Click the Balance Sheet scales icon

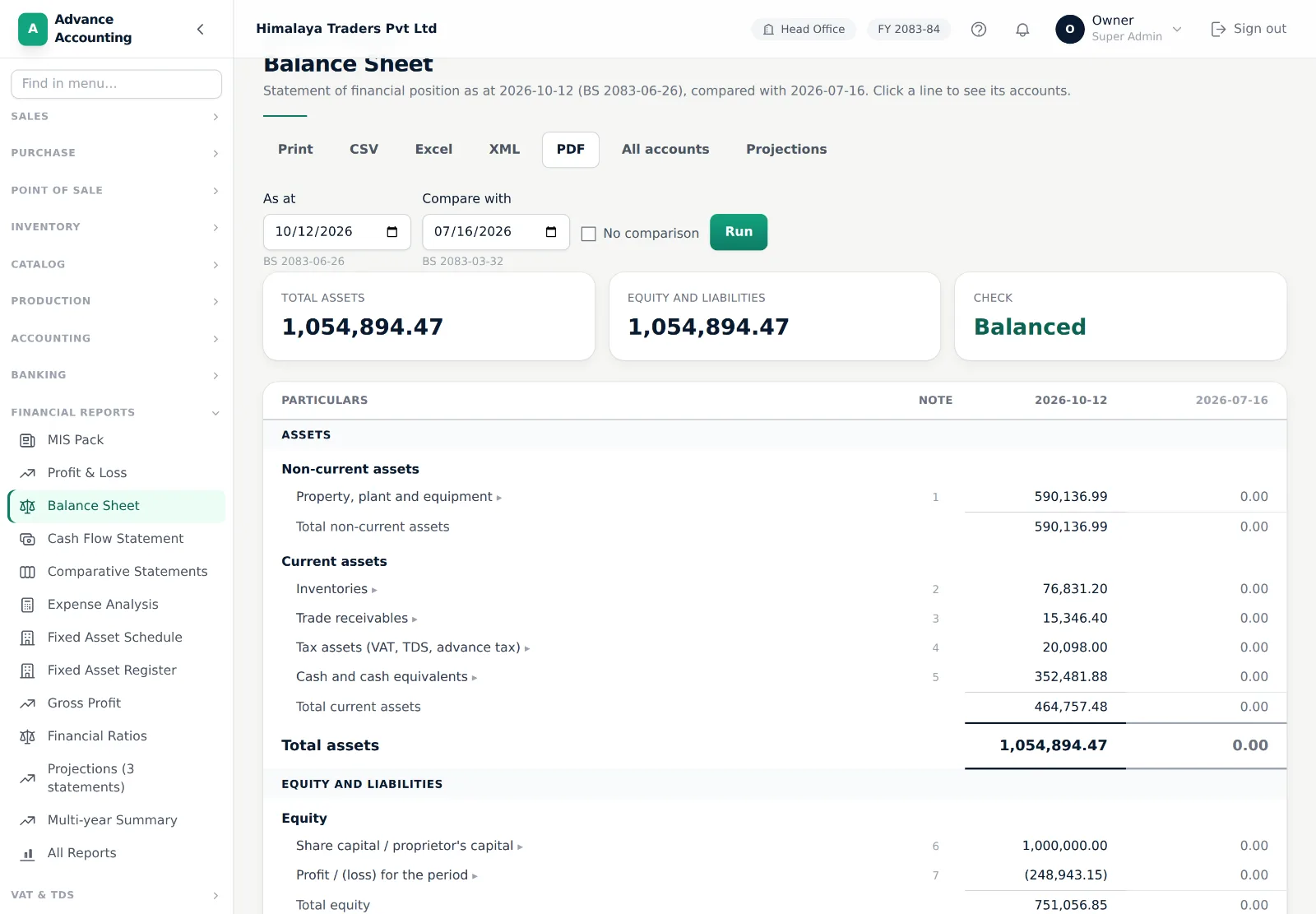point(27,506)
